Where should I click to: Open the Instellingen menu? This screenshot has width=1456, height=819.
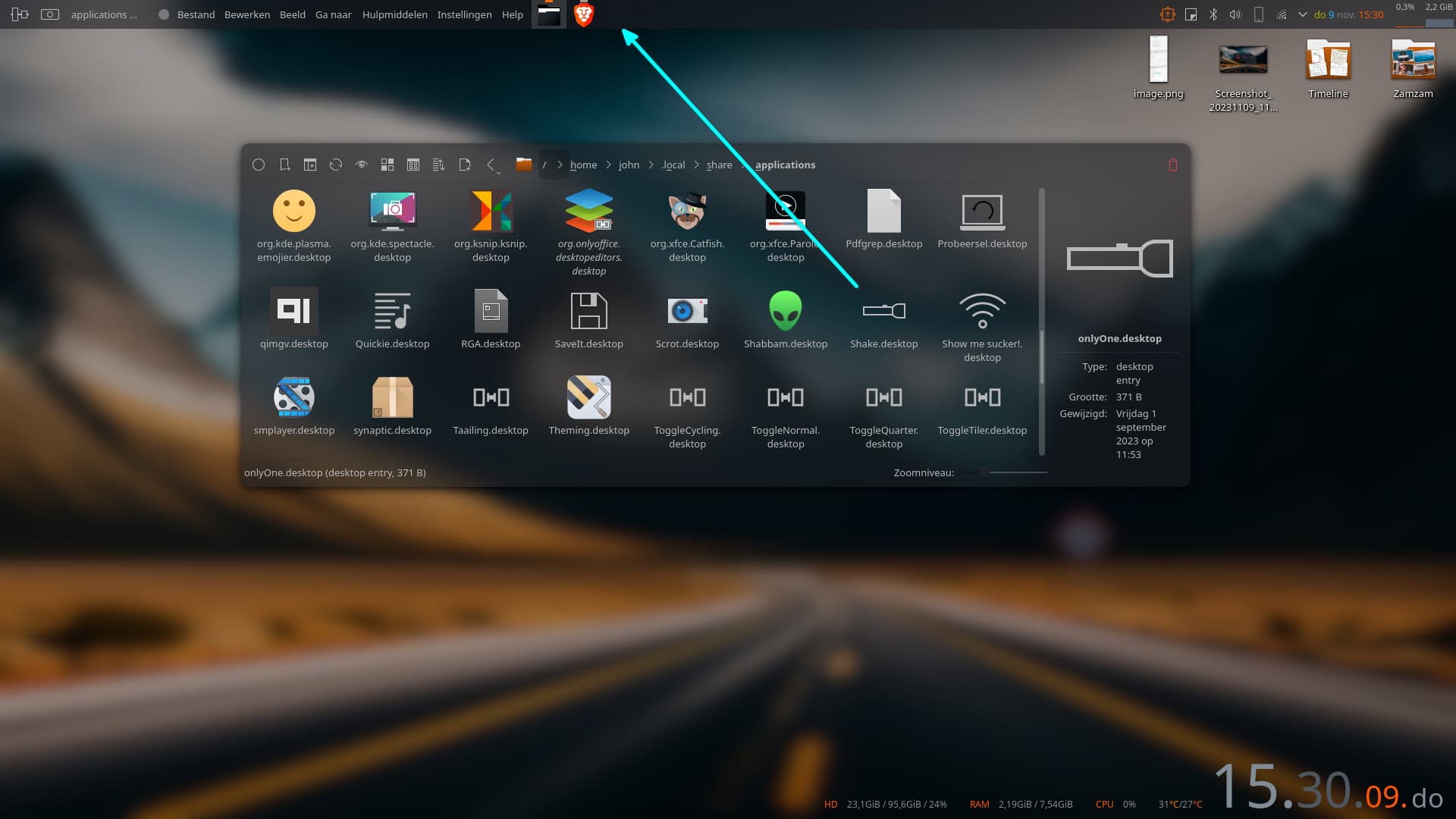pyautogui.click(x=465, y=14)
